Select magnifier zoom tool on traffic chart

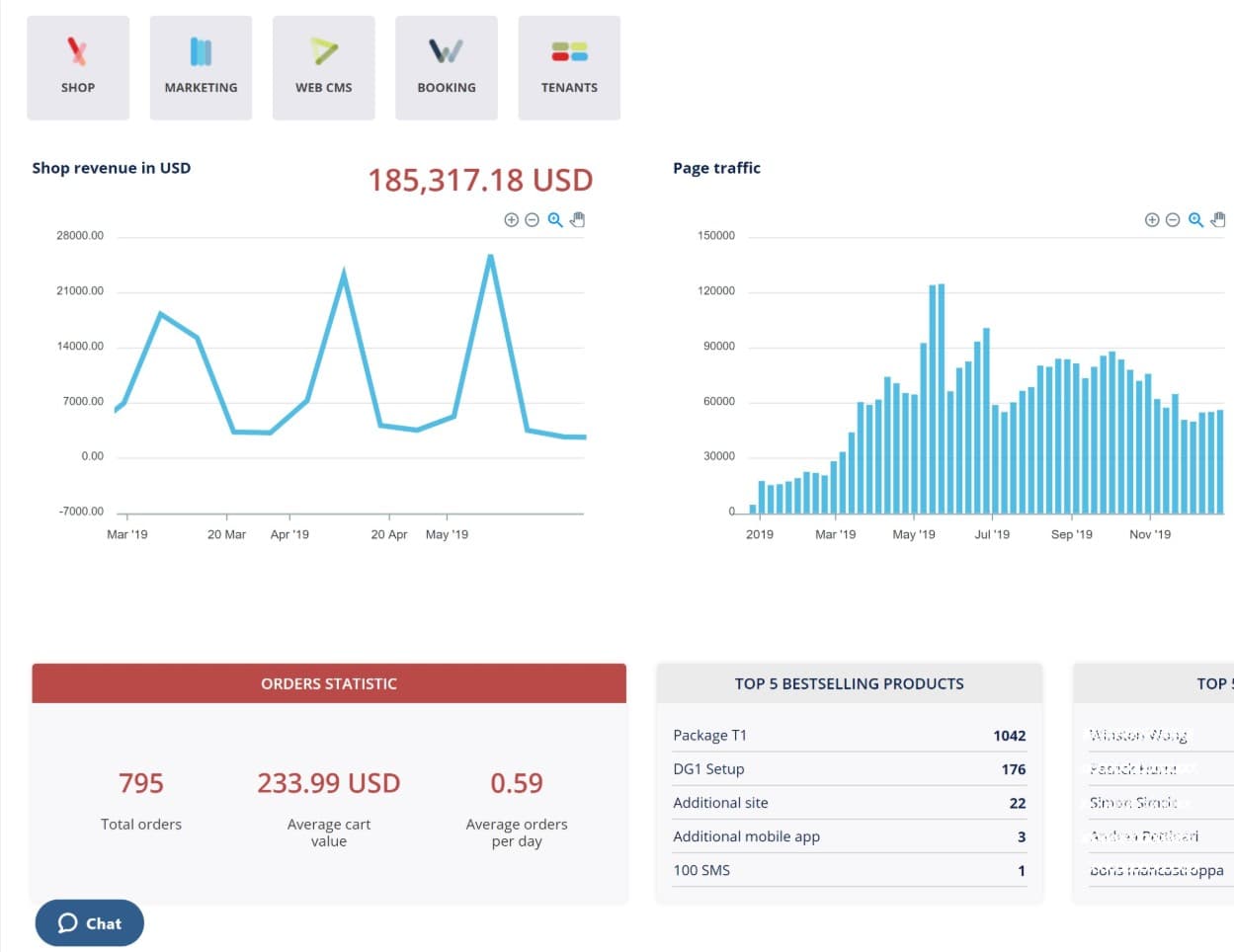[1195, 220]
